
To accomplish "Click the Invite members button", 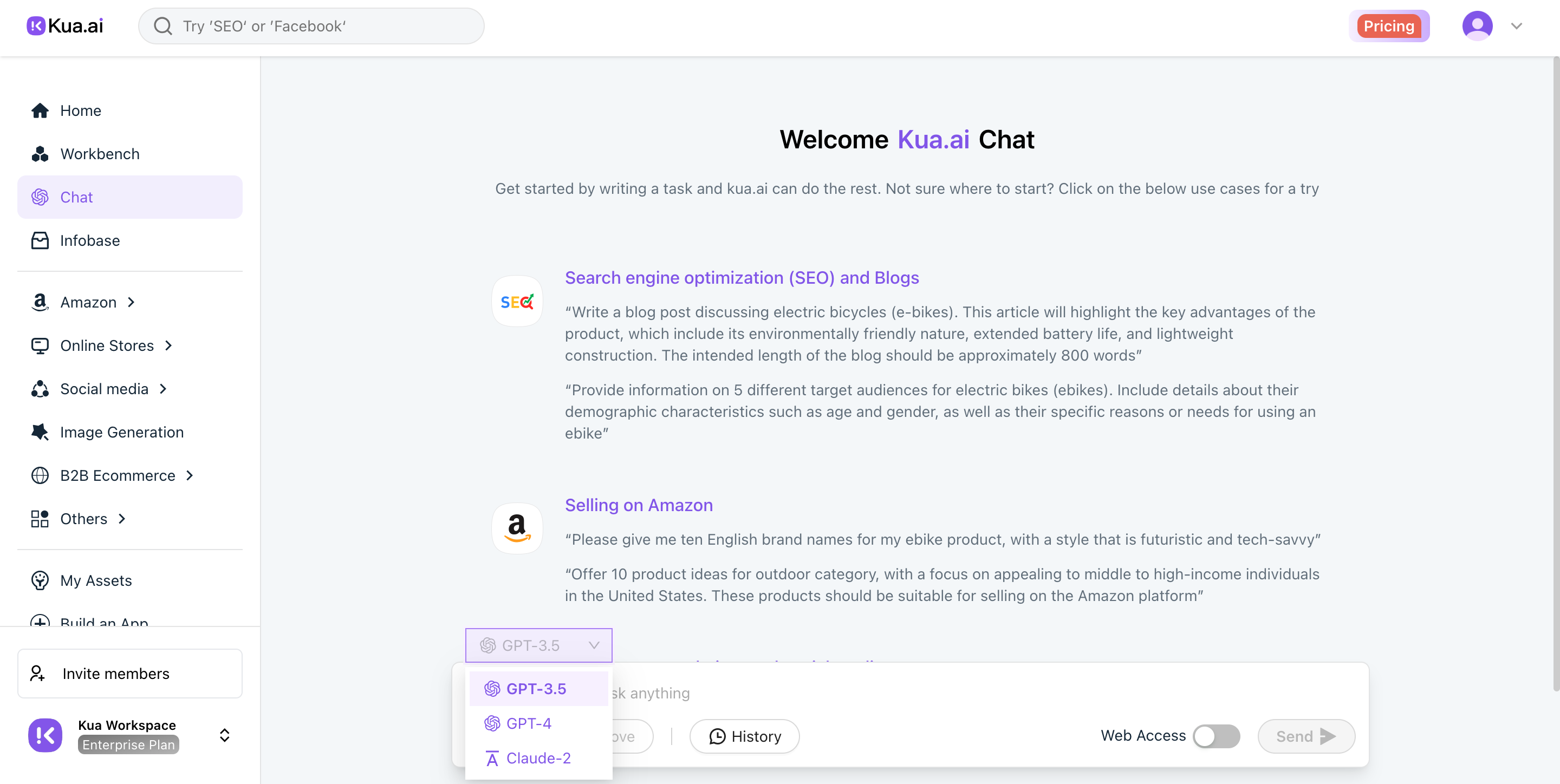I will 129,674.
